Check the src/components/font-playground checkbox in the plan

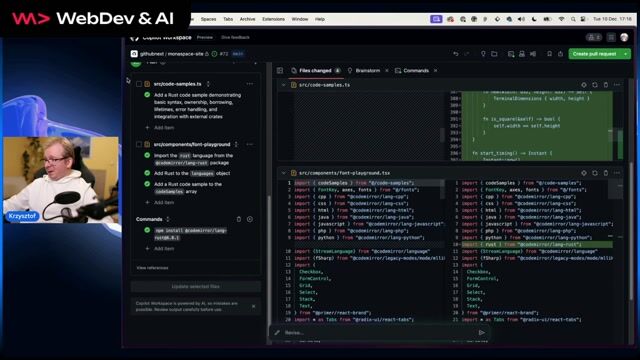coord(139,144)
